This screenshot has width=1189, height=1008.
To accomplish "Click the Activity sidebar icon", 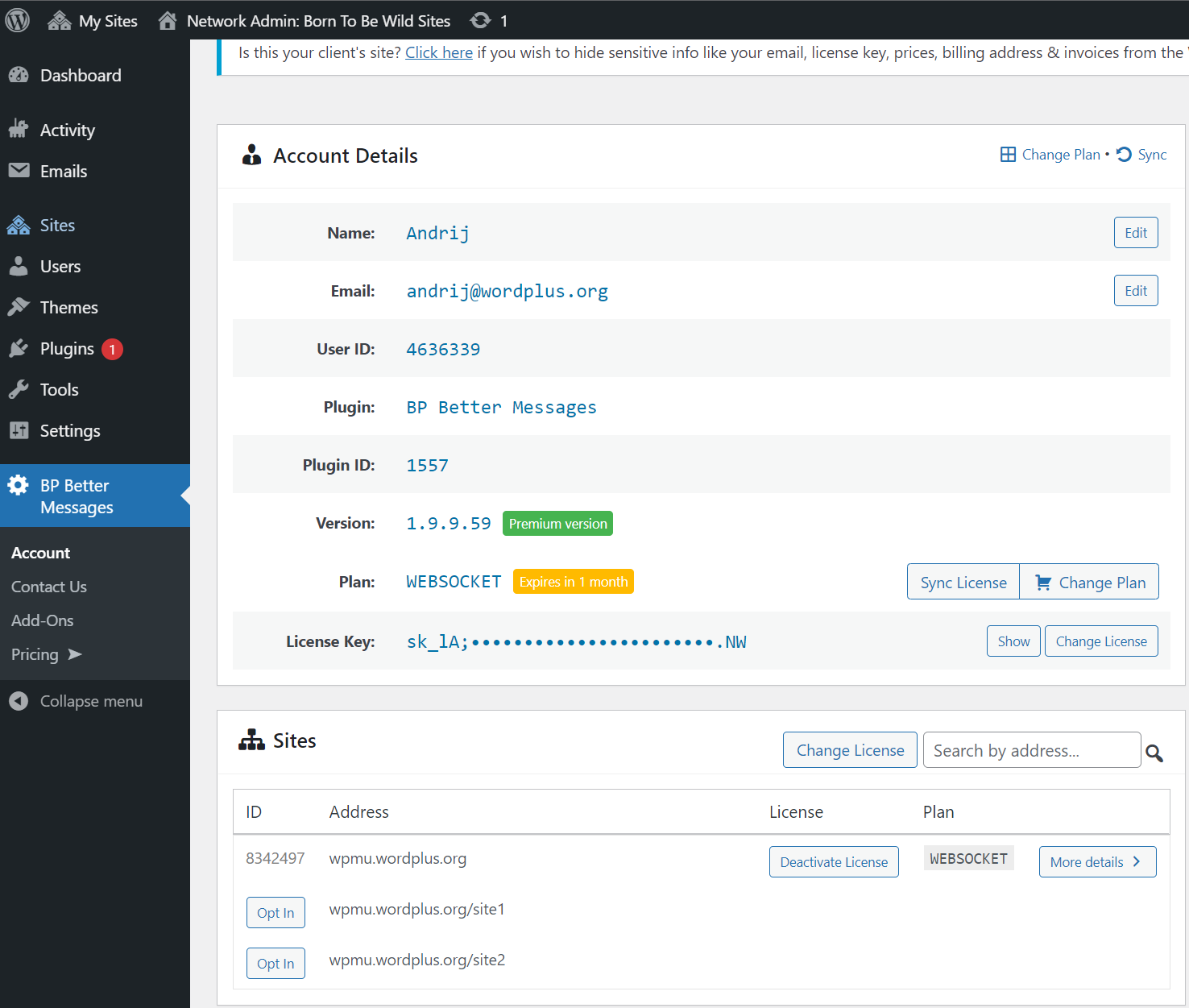I will point(19,129).
